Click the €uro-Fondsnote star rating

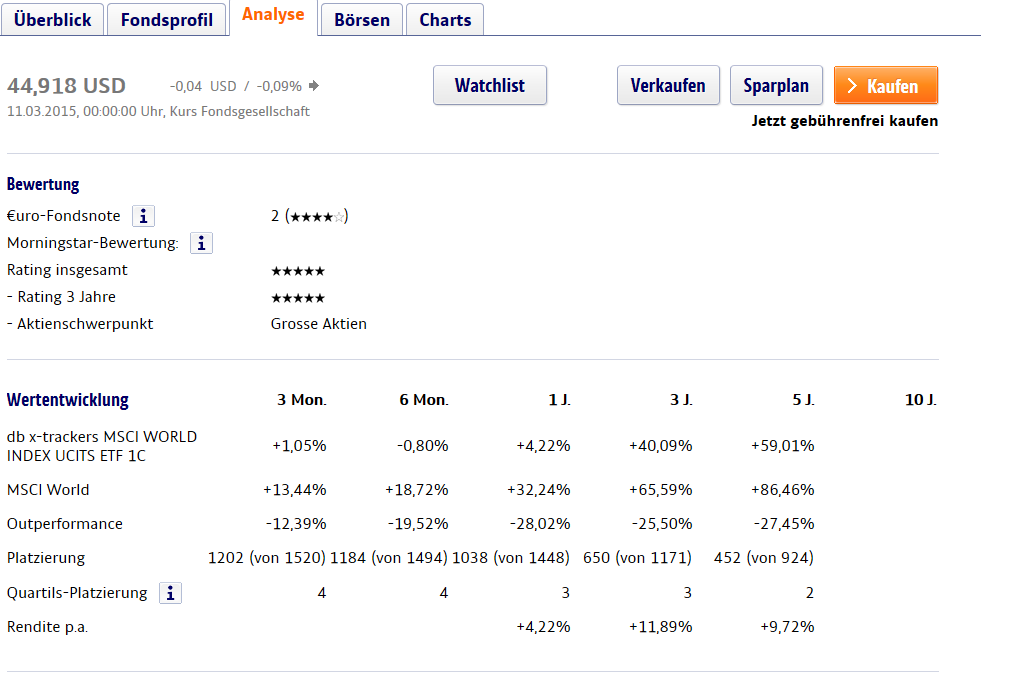(x=317, y=217)
